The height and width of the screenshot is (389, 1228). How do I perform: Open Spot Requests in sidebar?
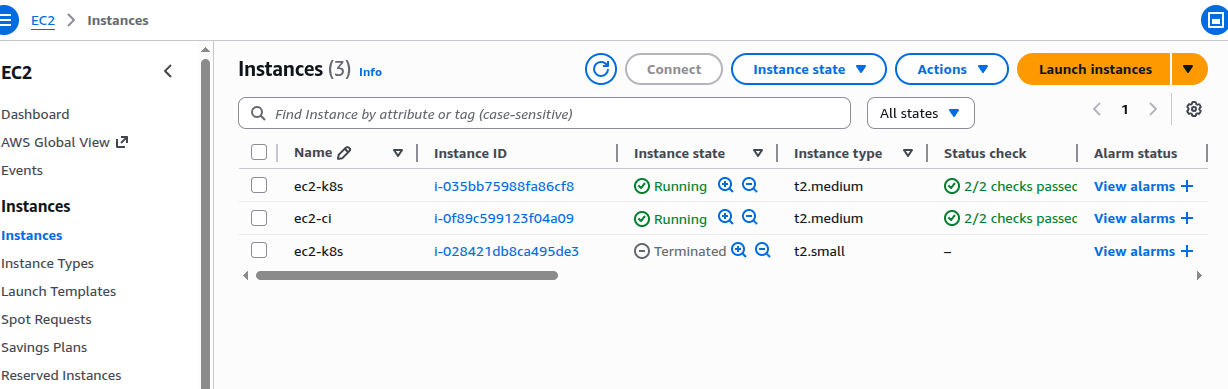(x=46, y=319)
